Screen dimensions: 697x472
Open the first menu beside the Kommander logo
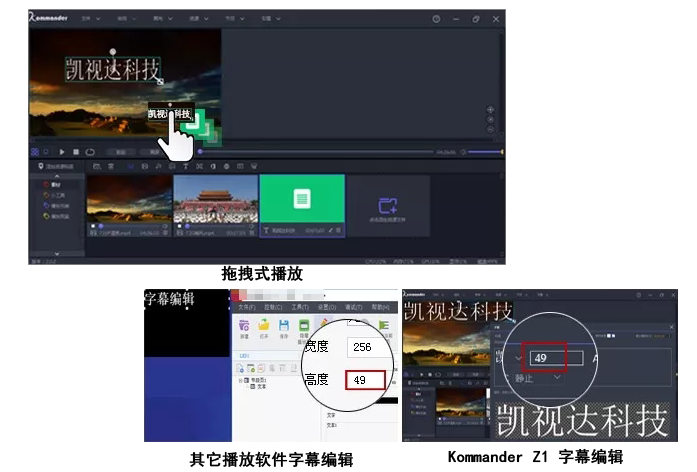(91, 19)
